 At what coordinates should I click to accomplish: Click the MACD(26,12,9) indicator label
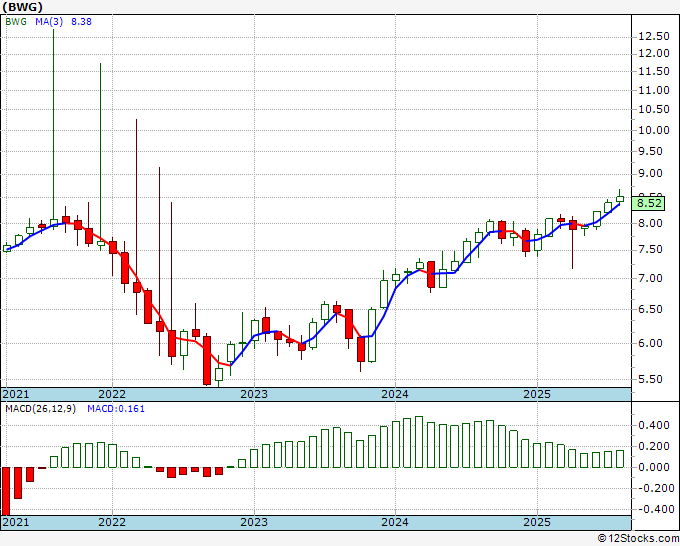(x=40, y=409)
